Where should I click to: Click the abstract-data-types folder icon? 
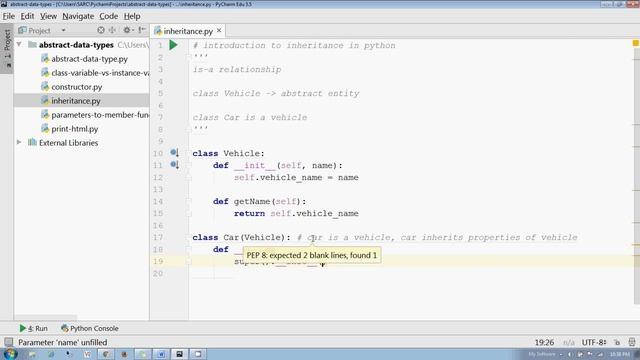(x=32, y=44)
